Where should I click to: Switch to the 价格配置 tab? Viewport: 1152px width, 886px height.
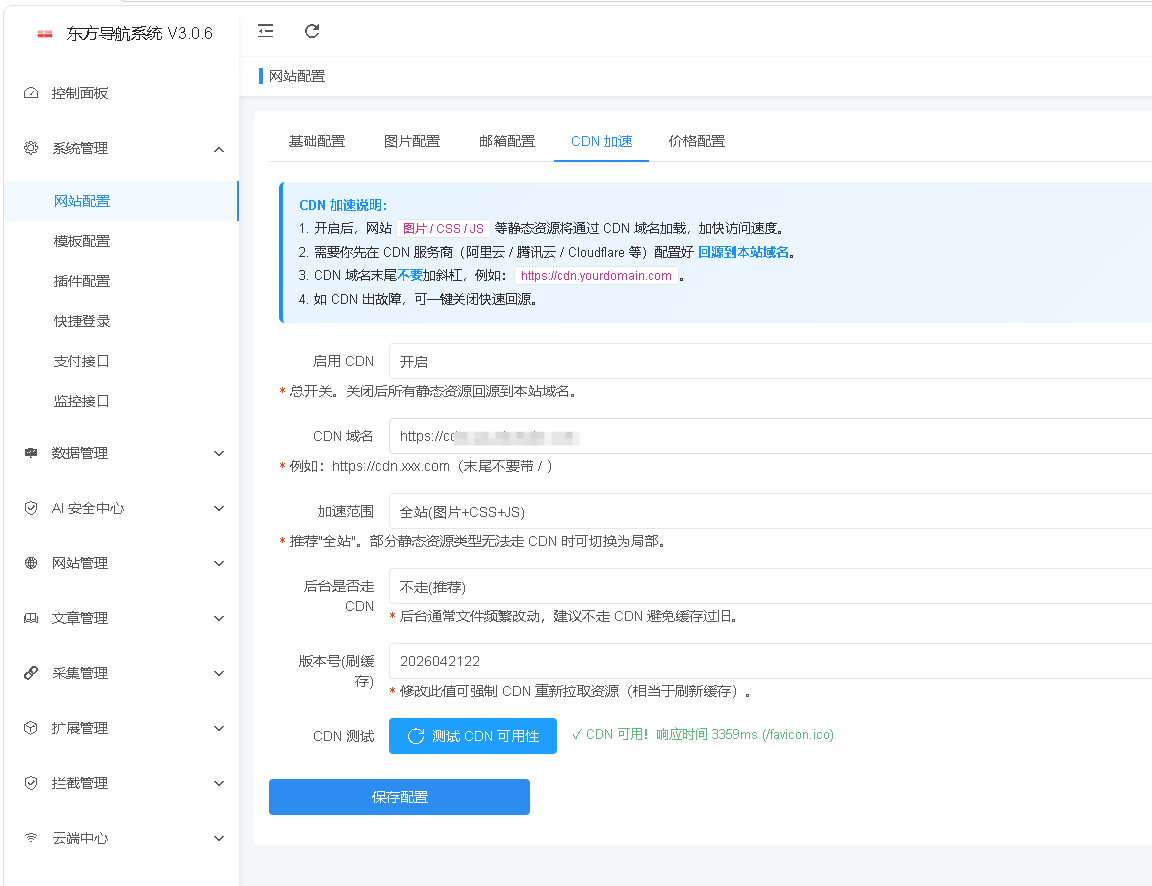point(696,141)
